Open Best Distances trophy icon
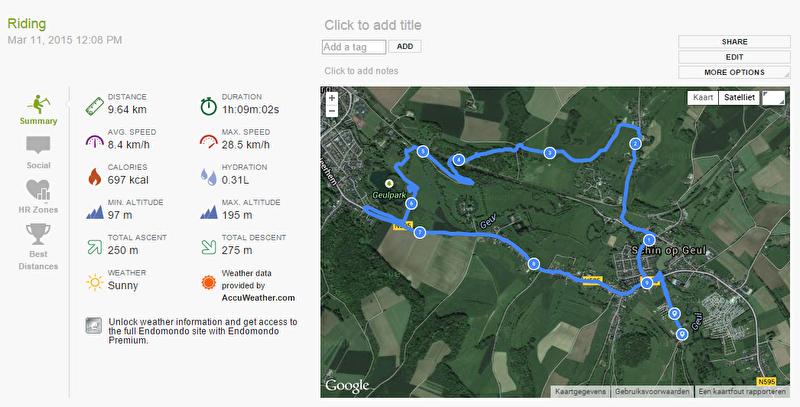Viewport: 800px width, 407px height. coord(38,234)
